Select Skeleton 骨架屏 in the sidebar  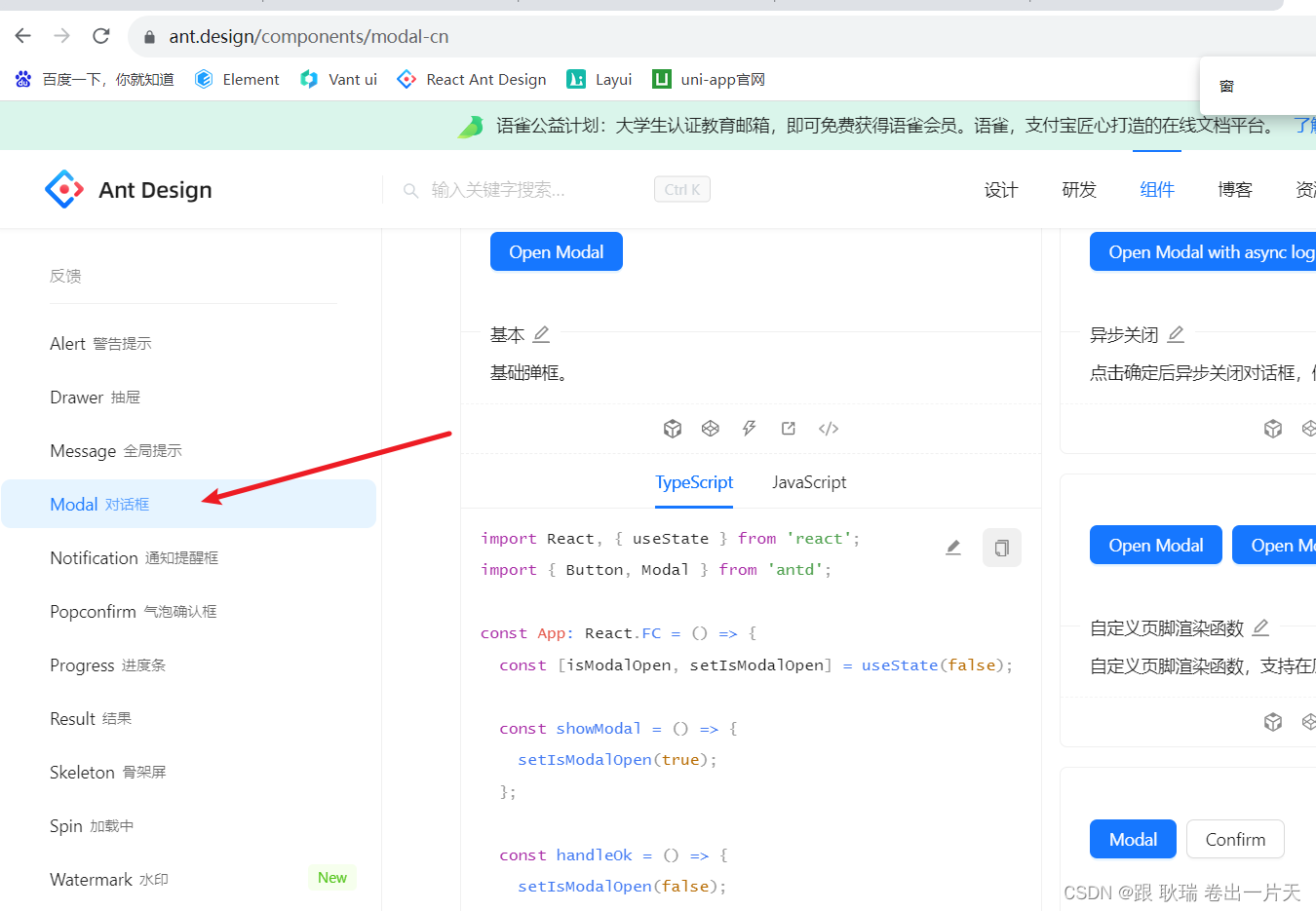pos(189,772)
